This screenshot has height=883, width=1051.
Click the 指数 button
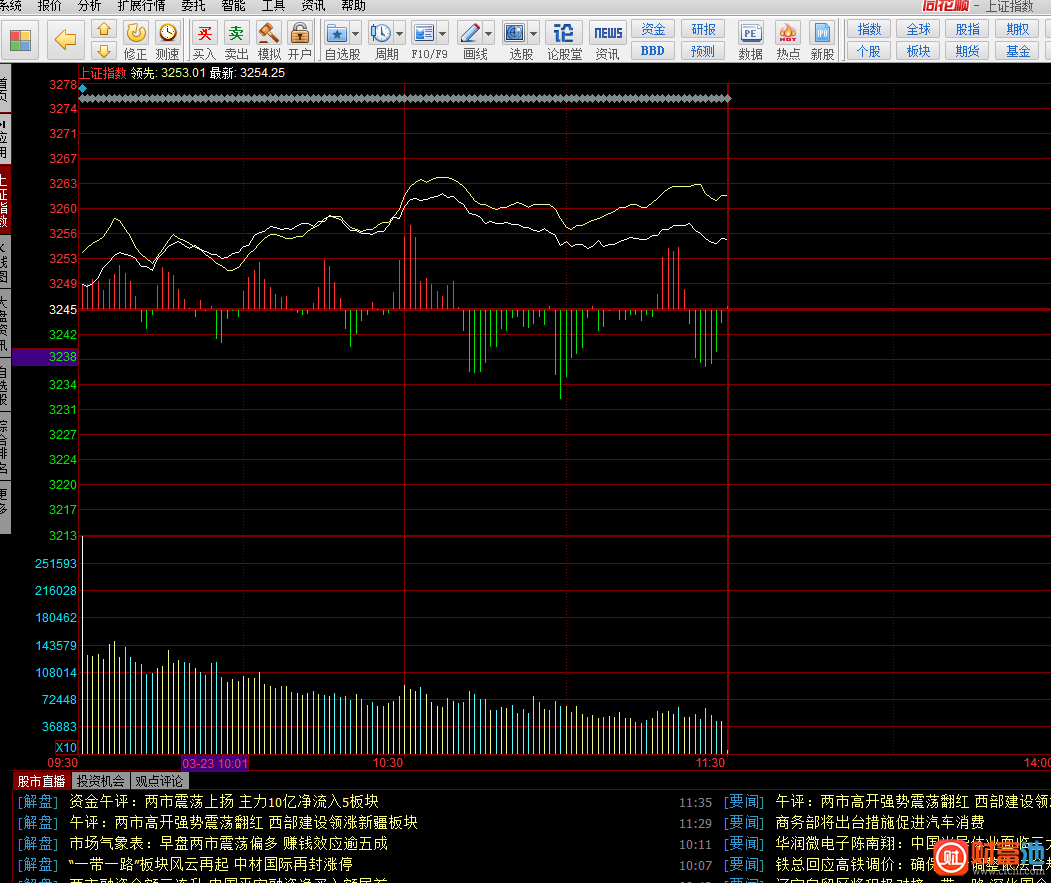[869, 29]
